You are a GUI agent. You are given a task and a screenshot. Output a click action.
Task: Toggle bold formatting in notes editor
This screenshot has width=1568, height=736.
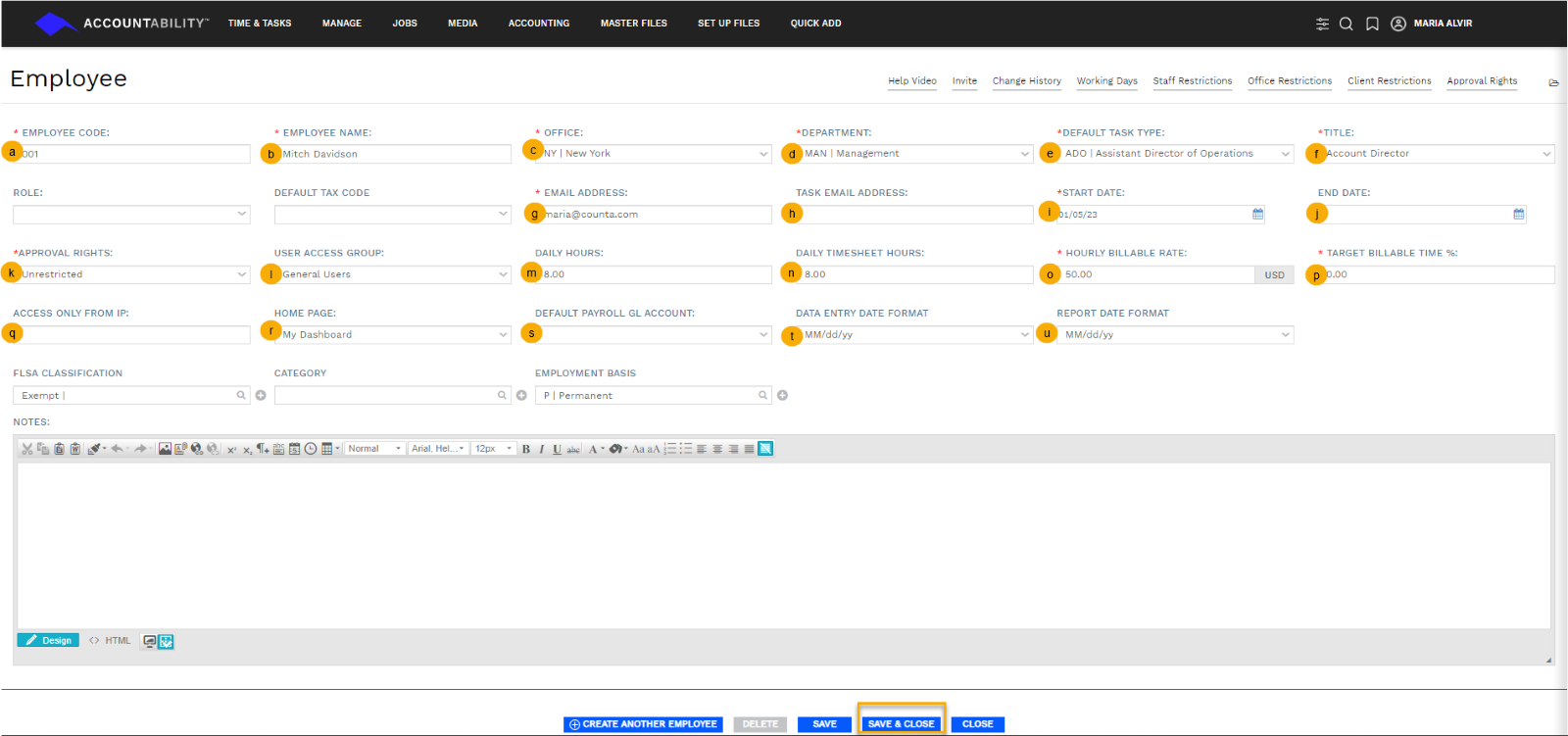point(526,449)
